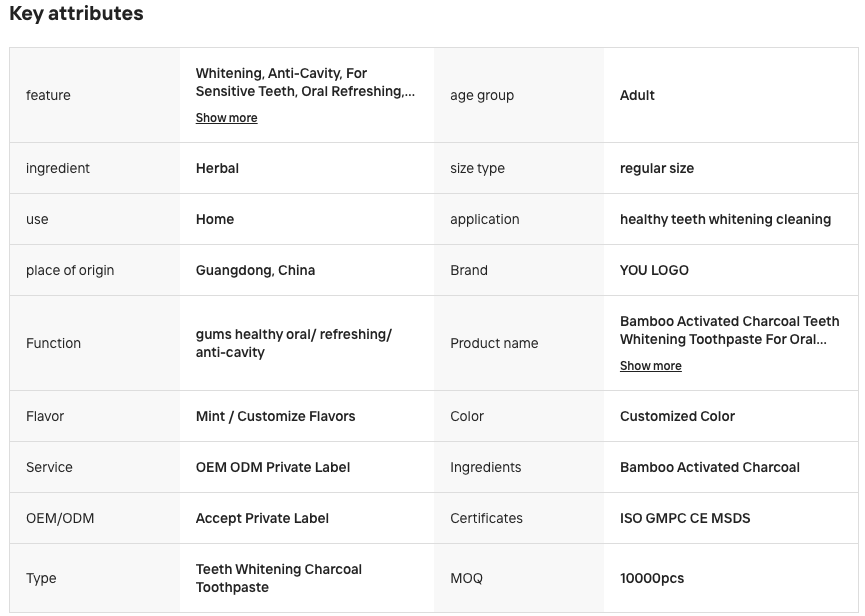The image size is (865, 616).
Task: Click Bamboo Activated Charcoal Teeth product name
Action: [729, 330]
